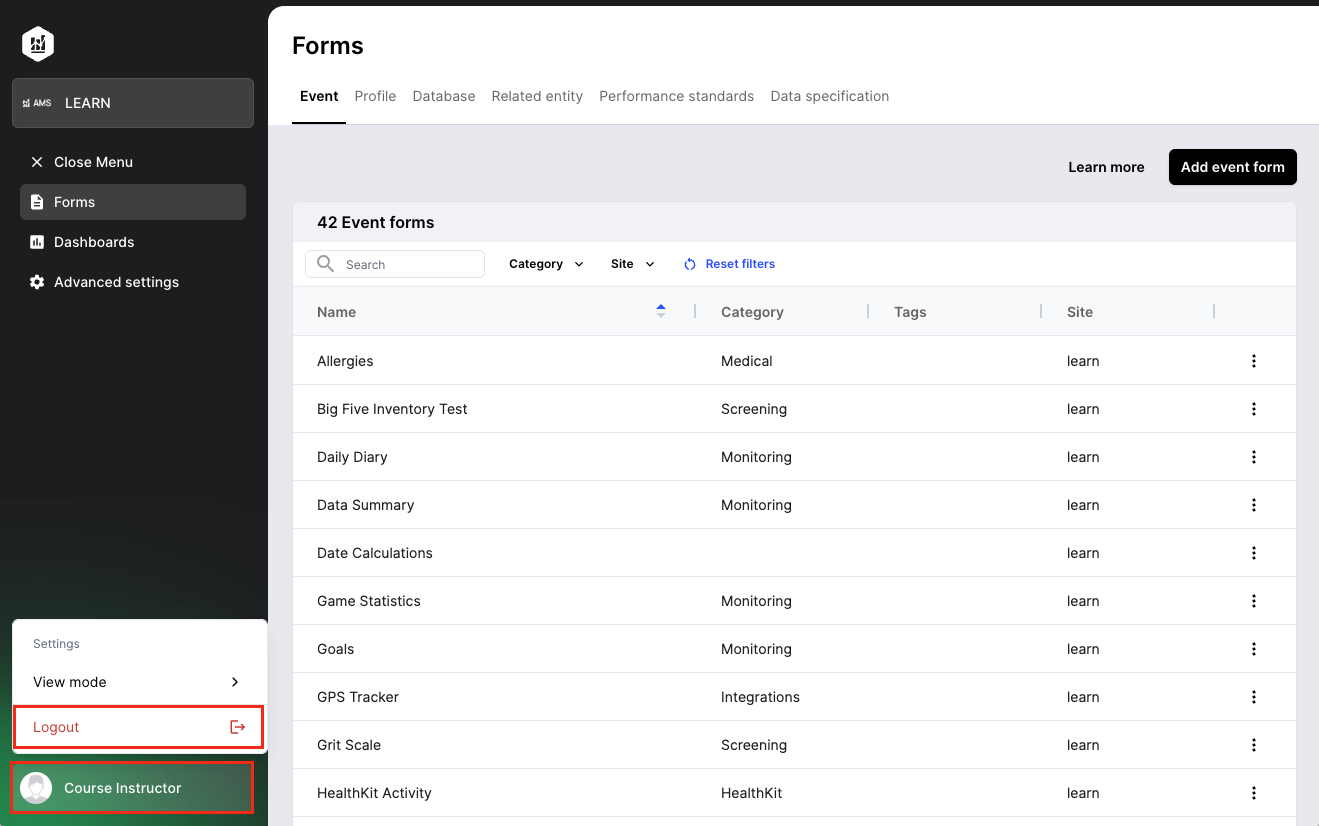Switch to the Profile tab
This screenshot has height=826, width=1319.
(x=375, y=96)
